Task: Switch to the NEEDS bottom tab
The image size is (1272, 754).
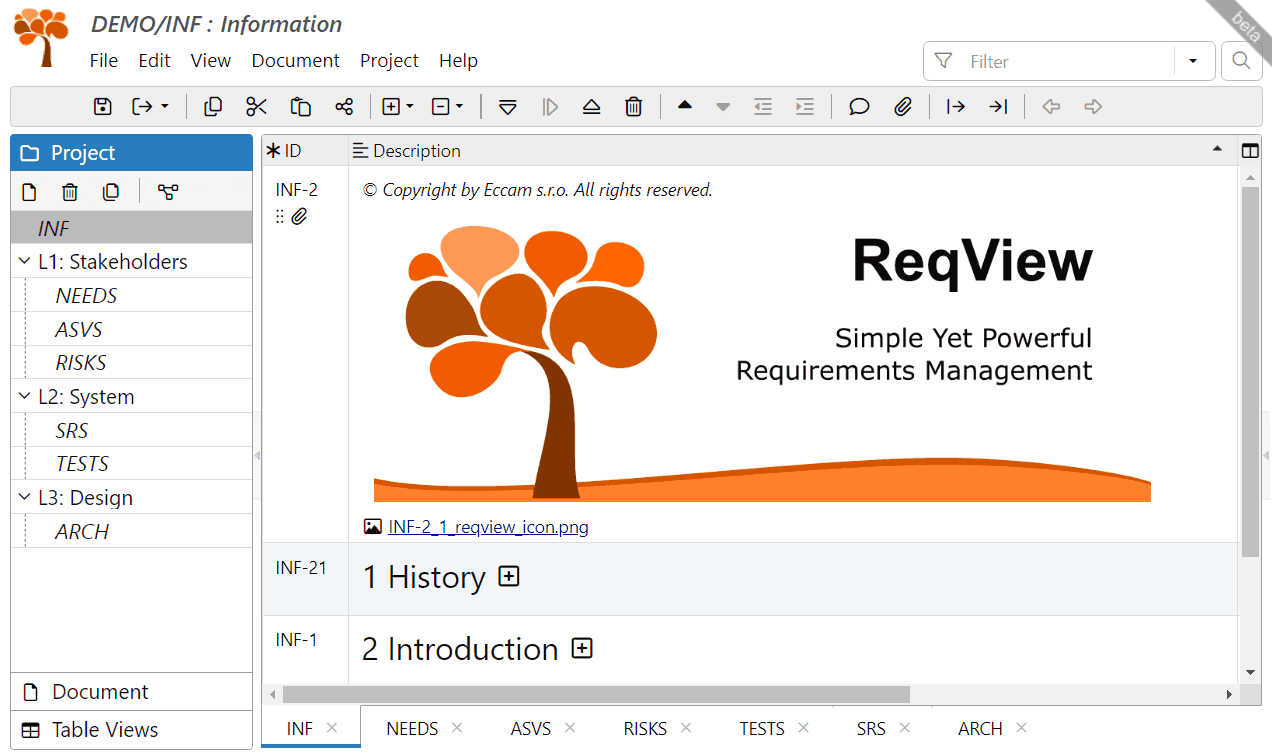Action: 412,729
